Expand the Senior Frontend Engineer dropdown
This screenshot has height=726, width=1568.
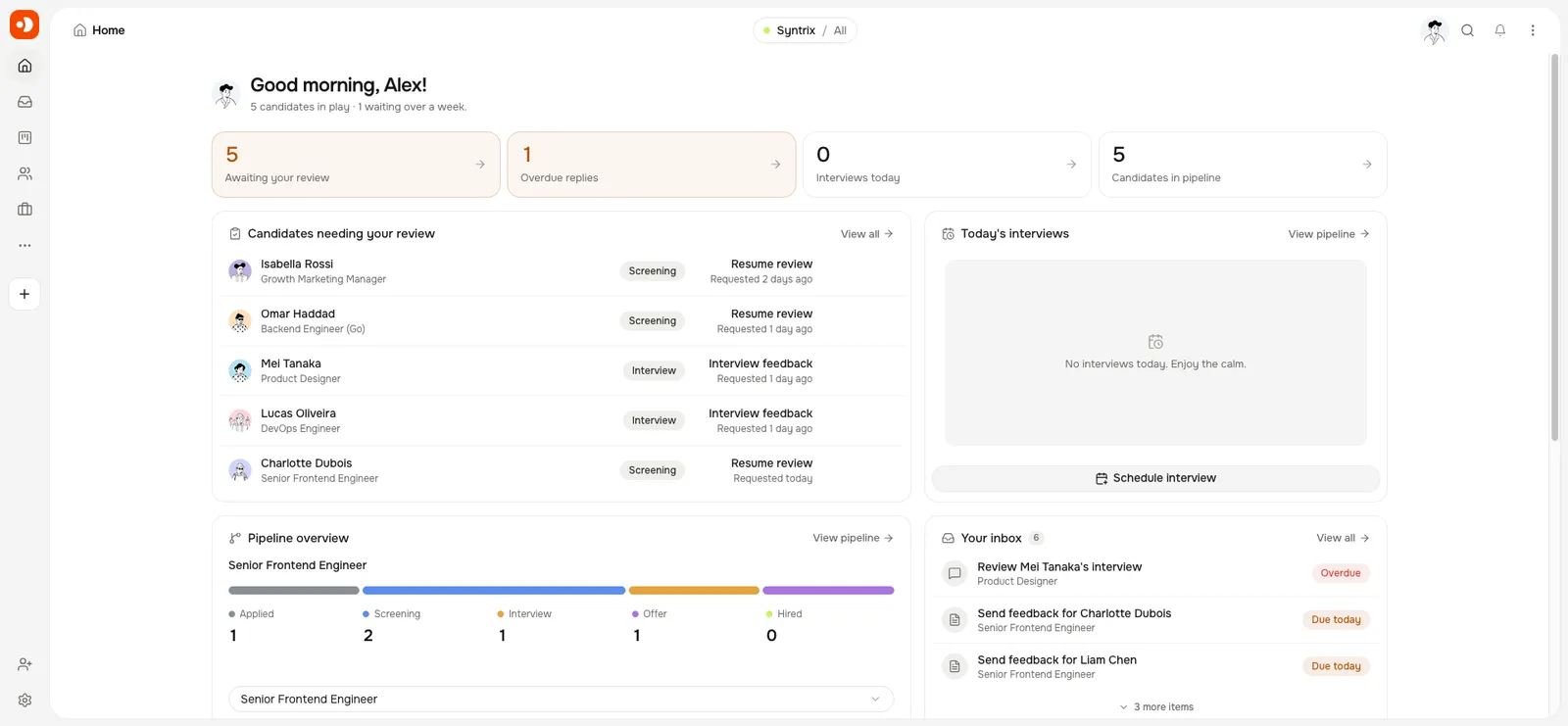tap(561, 699)
